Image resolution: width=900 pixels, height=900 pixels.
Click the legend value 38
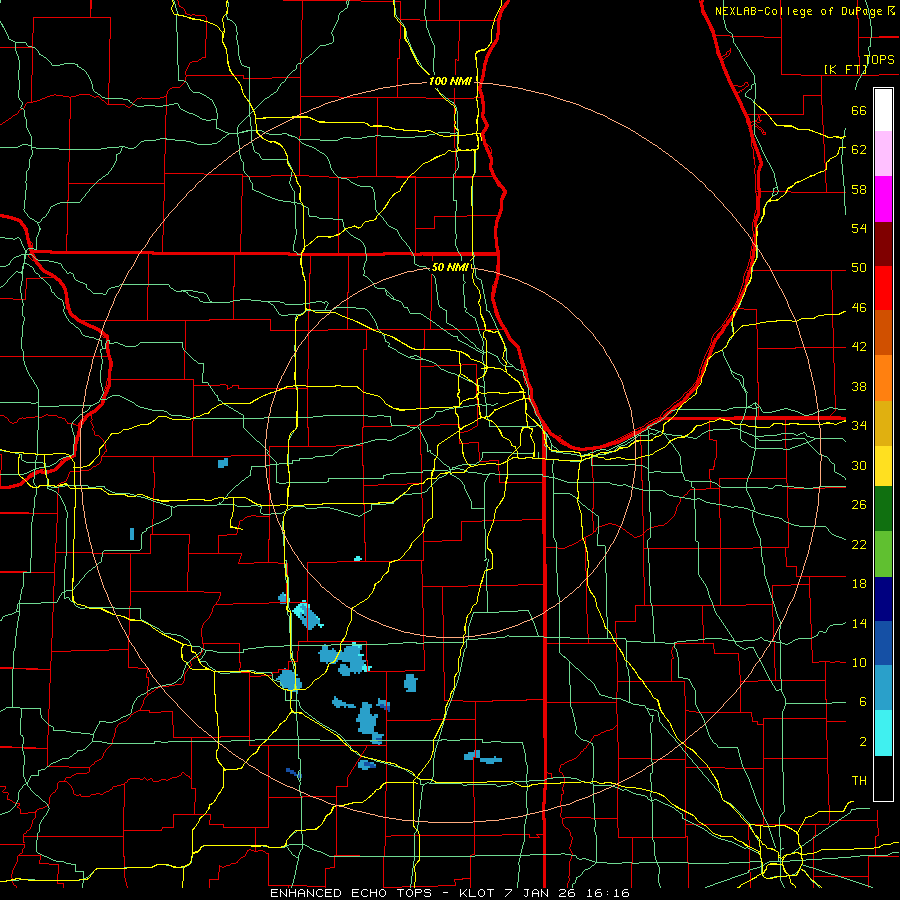coord(859,386)
